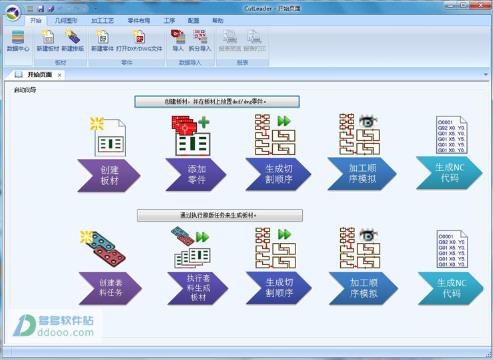Click the top-row sequence icon above 生成切割顺序
This screenshot has width=493, height=360.
(x=275, y=135)
